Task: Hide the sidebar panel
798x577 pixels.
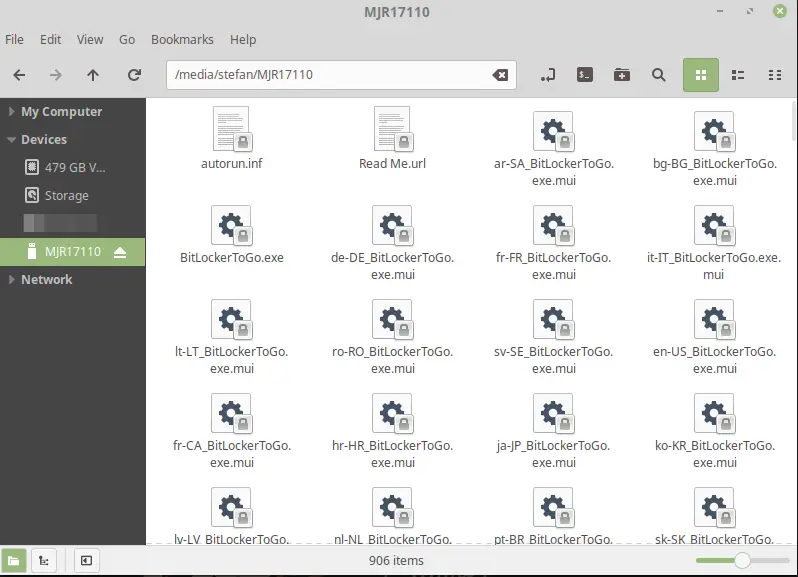Action: coord(86,560)
